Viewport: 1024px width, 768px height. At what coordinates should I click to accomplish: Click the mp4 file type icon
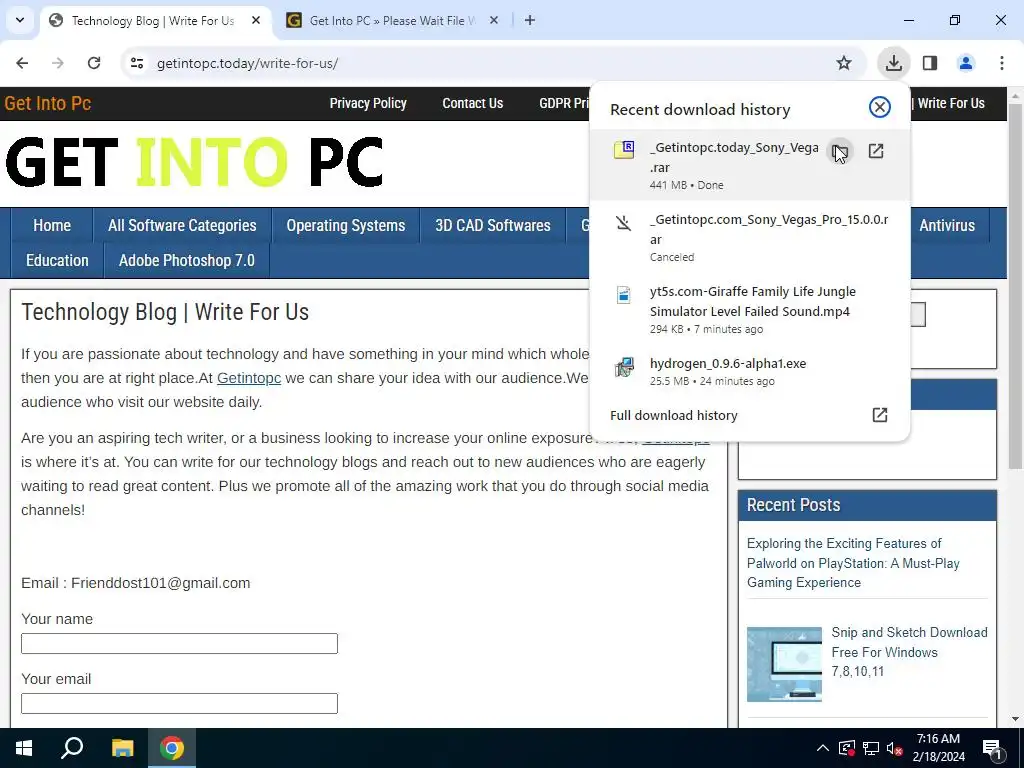624,295
